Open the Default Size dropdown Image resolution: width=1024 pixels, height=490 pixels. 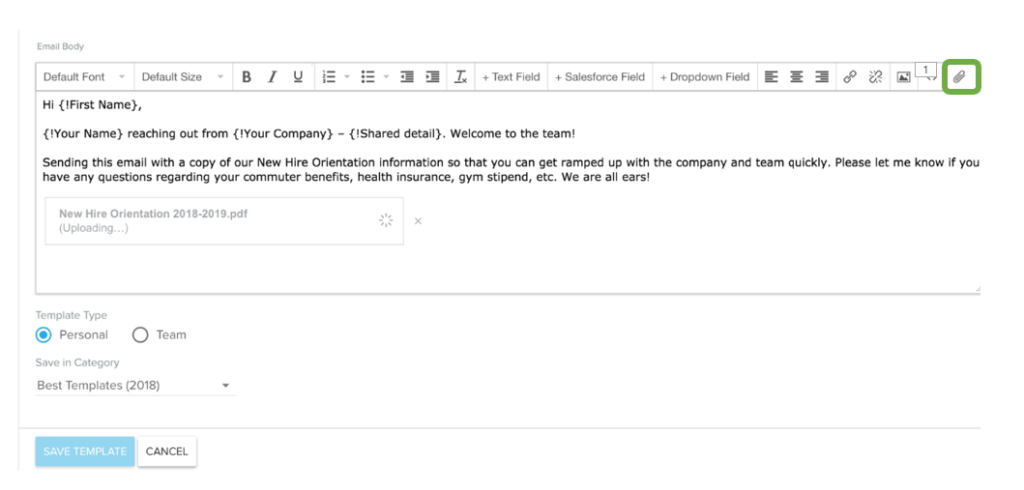[181, 77]
